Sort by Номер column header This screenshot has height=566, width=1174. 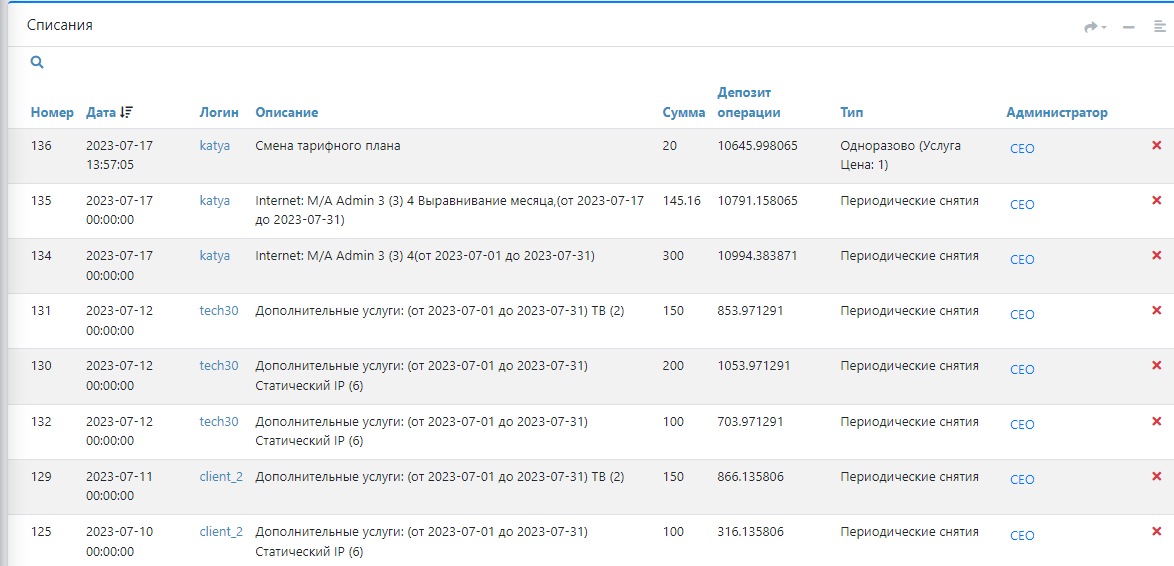52,113
